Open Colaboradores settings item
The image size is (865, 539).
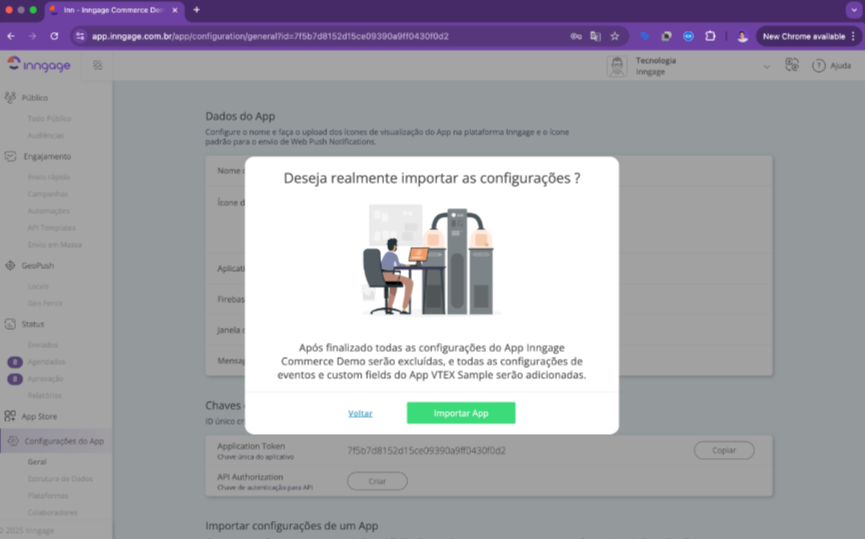52,513
